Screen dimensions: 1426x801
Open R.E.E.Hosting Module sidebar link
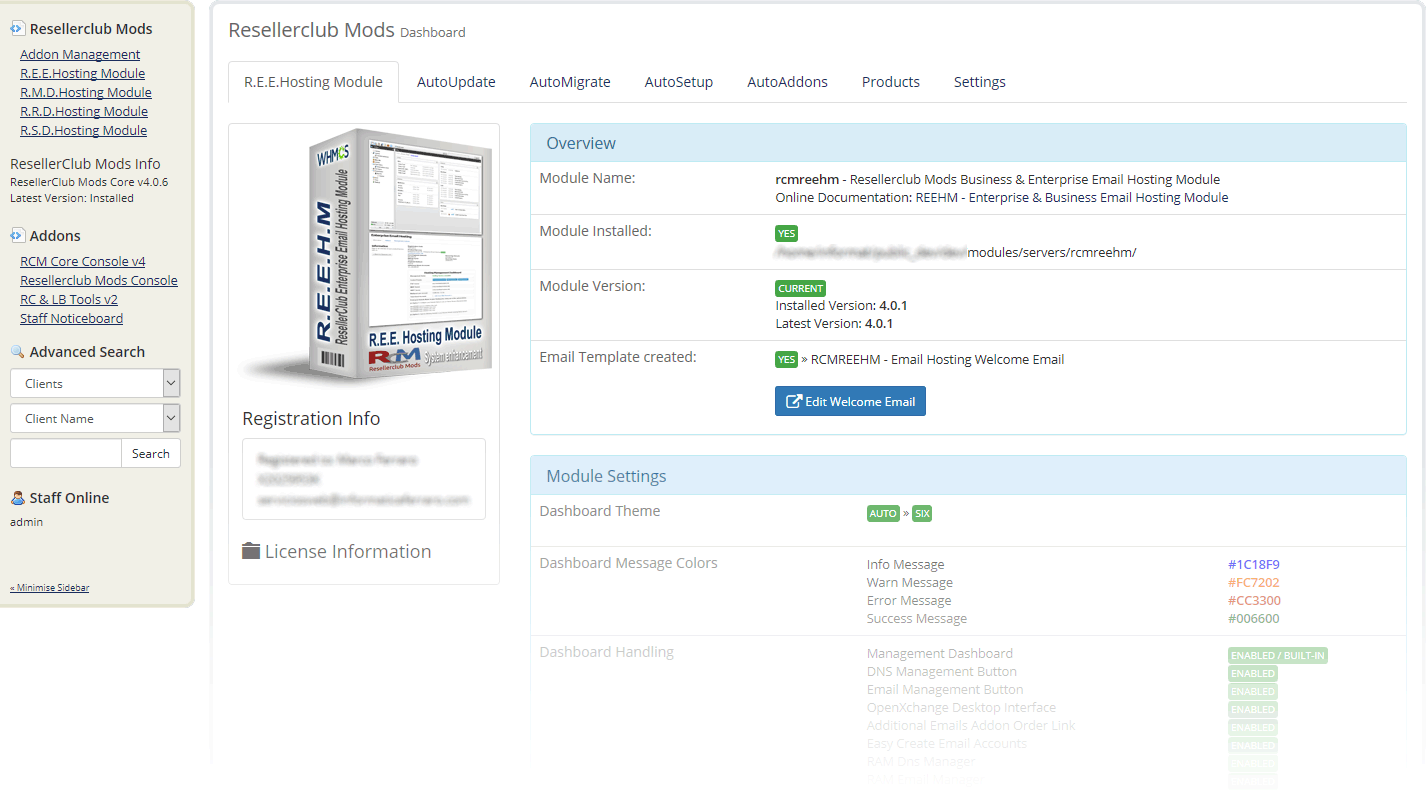click(x=82, y=73)
